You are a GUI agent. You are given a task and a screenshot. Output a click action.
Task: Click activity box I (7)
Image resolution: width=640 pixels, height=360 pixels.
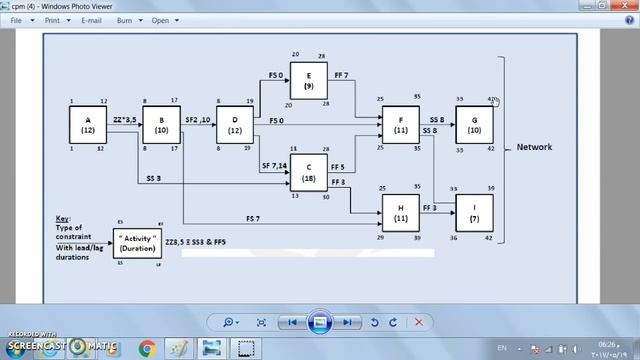click(474, 213)
